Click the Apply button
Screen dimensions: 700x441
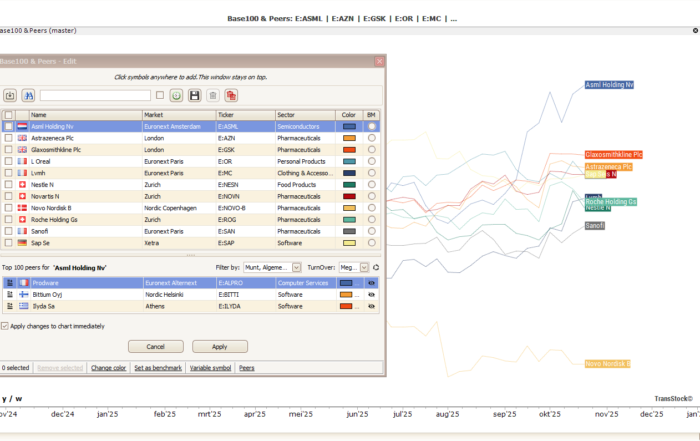click(x=220, y=346)
